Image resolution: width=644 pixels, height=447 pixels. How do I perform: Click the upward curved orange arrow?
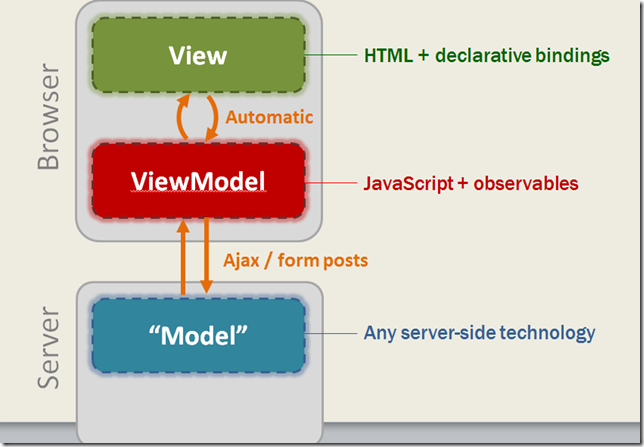coord(183,117)
